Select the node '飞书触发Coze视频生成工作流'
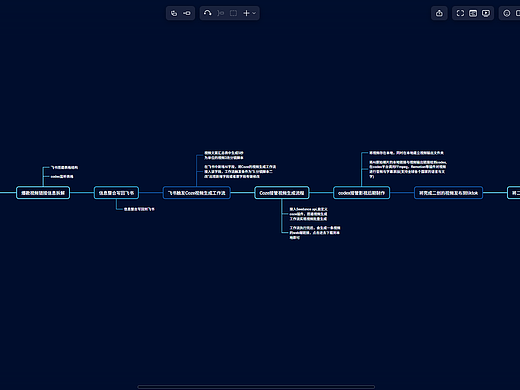The height and width of the screenshot is (390, 520). pyautogui.click(x=197, y=193)
